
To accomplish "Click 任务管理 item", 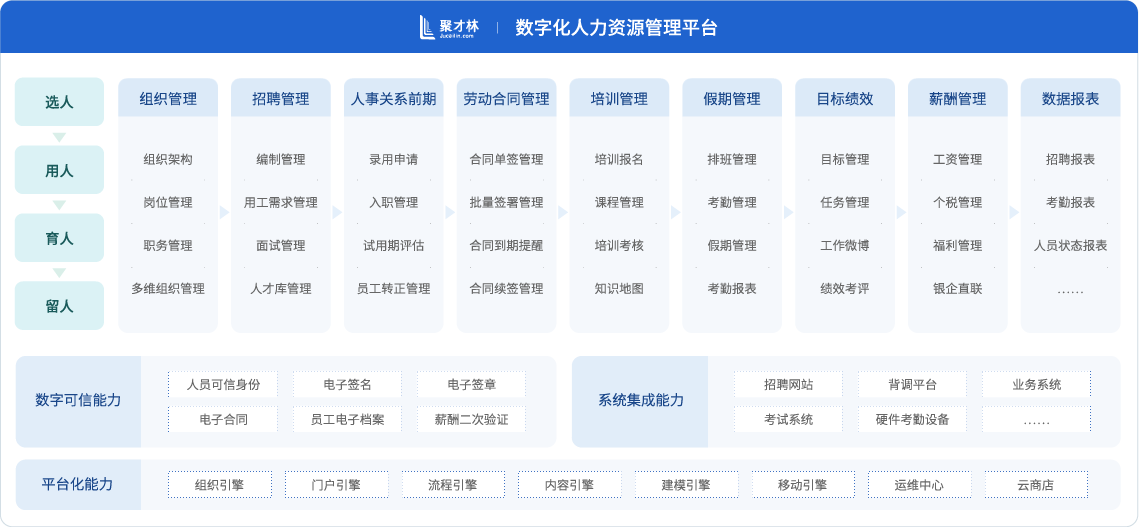I will 845,202.
